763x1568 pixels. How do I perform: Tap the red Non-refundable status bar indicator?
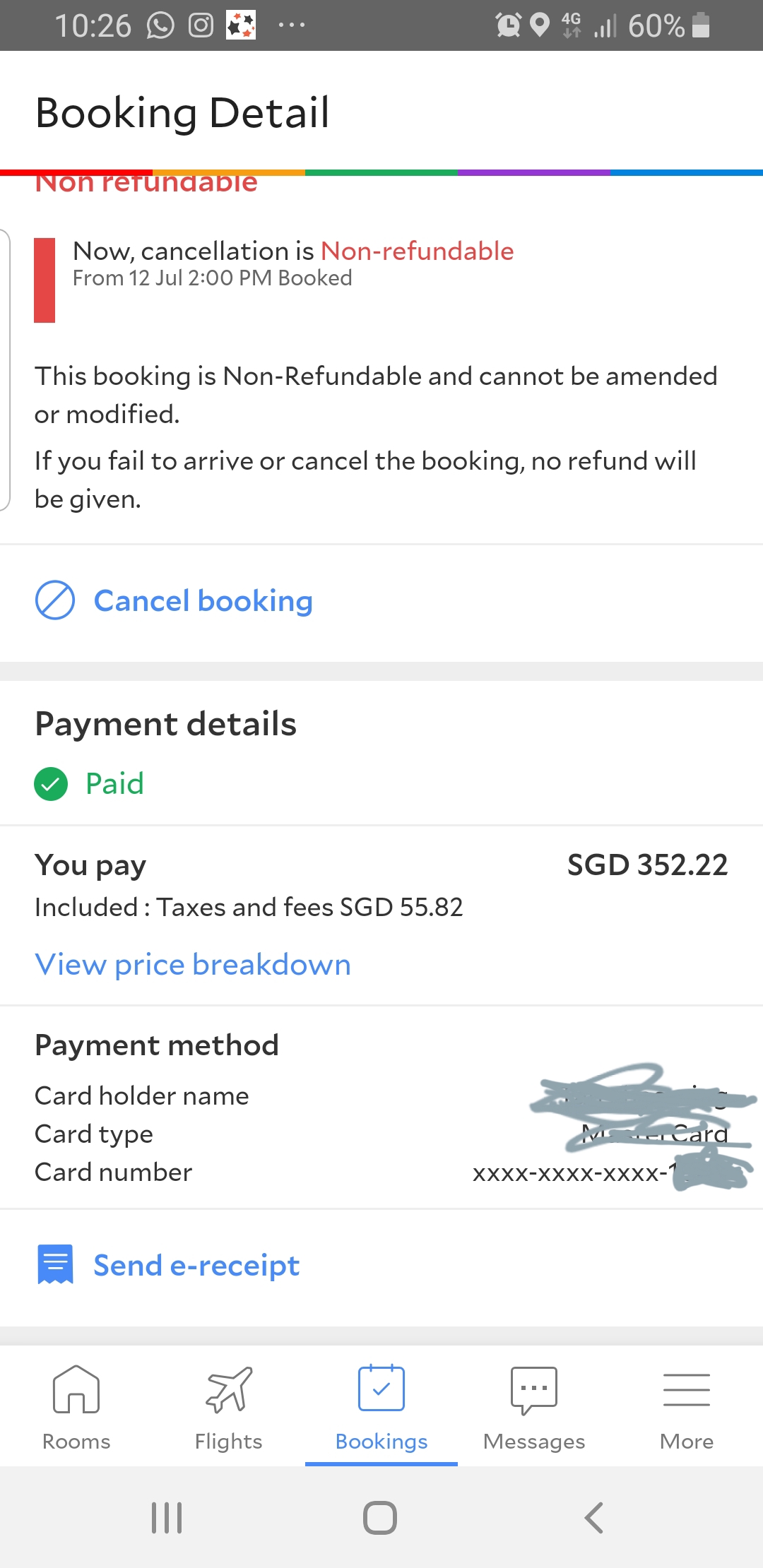[45, 280]
